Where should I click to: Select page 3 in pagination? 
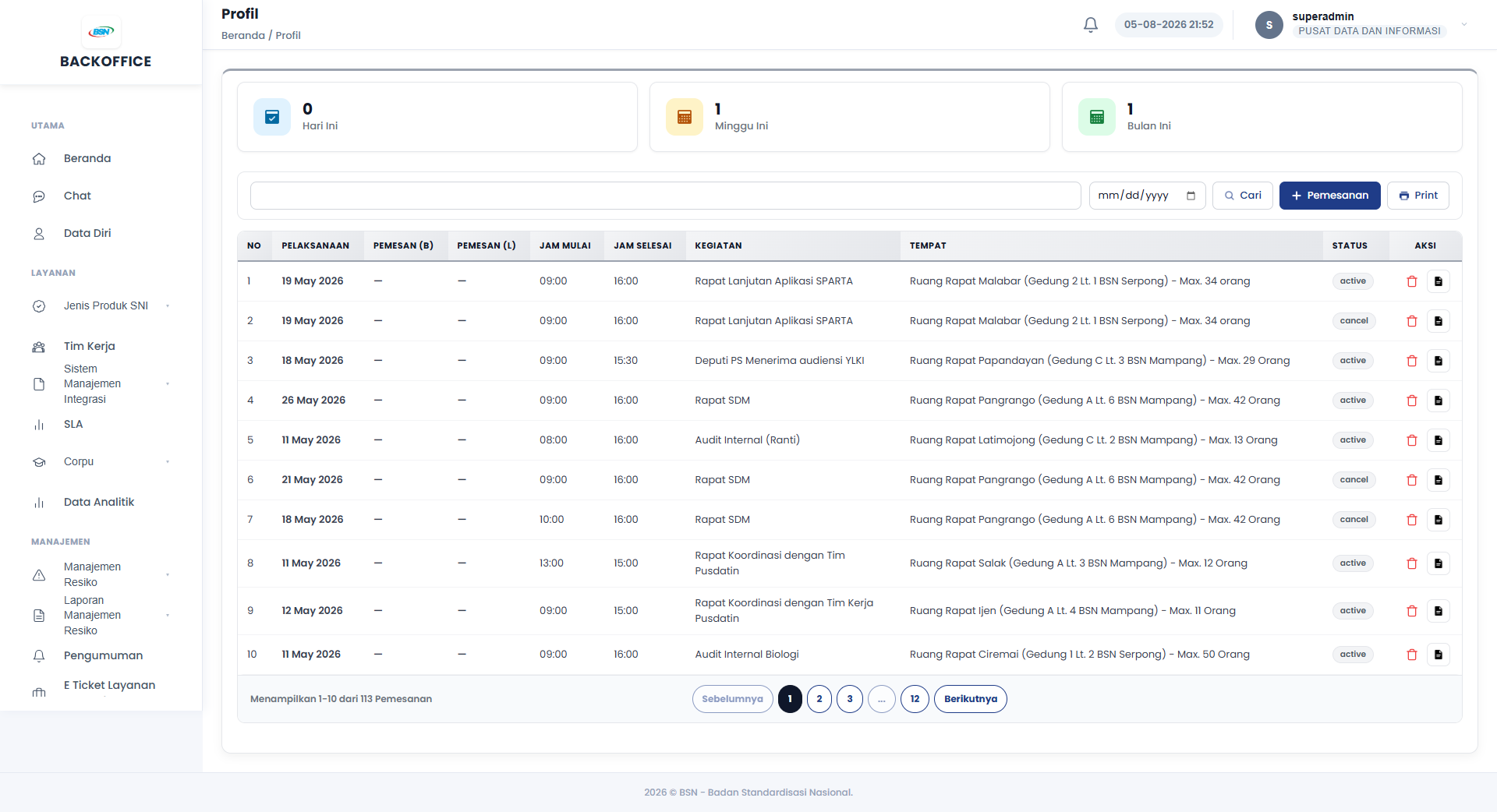[x=849, y=699]
